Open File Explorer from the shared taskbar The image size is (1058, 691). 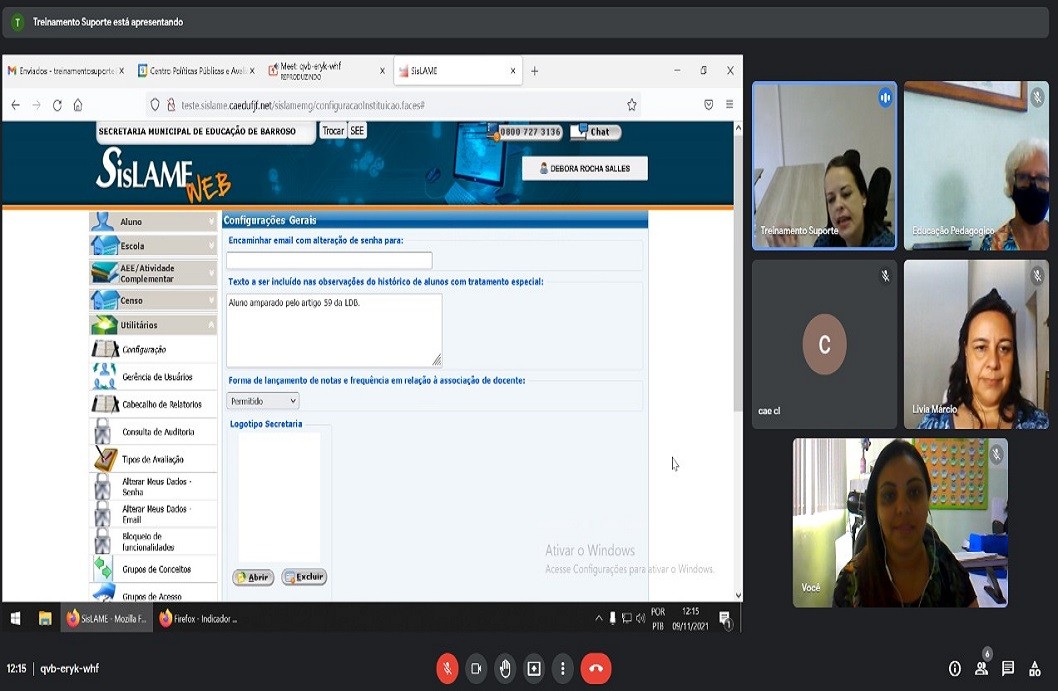[45, 618]
